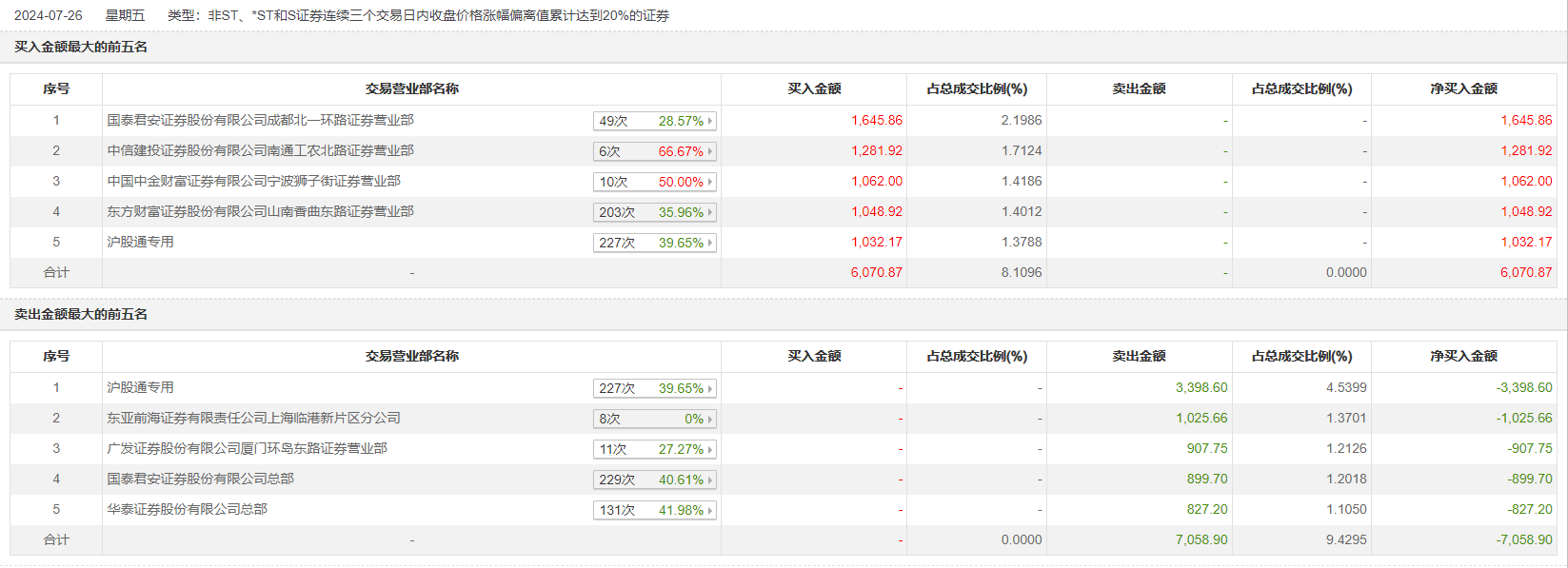Open 中信建投证券南通工农北路证券营业部 link
1568x568 pixels.
point(260,150)
